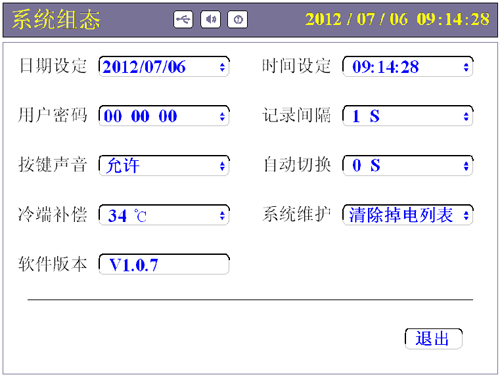Click the USB icon in header

click(x=183, y=20)
